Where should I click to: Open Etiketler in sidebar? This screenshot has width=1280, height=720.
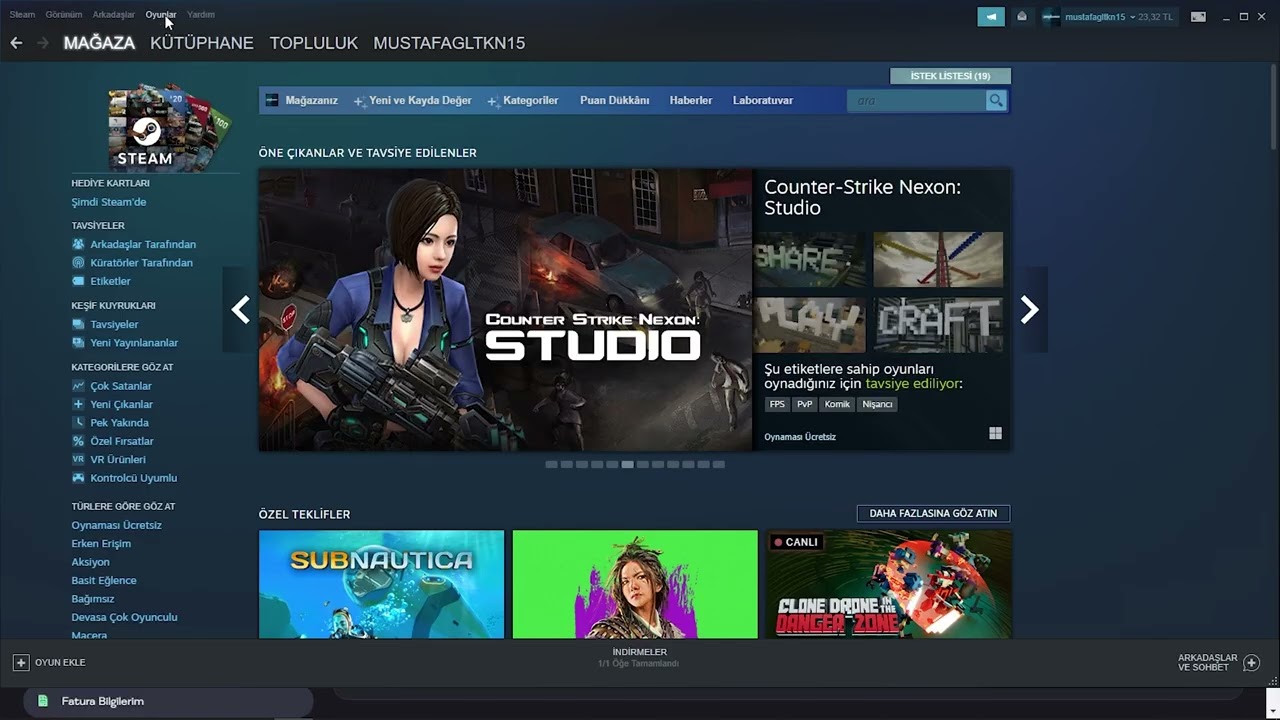[x=110, y=281]
